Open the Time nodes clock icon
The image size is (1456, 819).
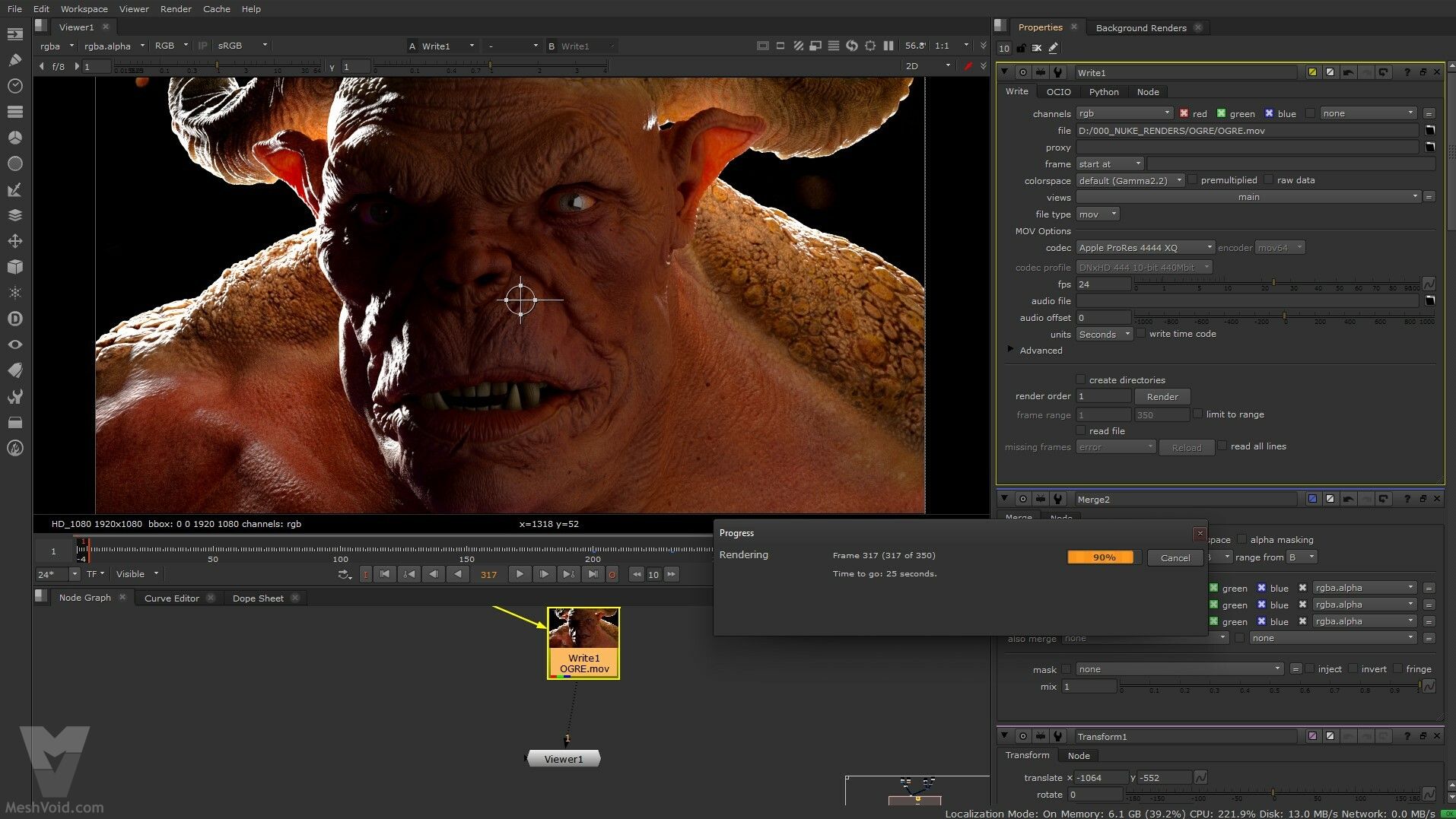(14, 86)
